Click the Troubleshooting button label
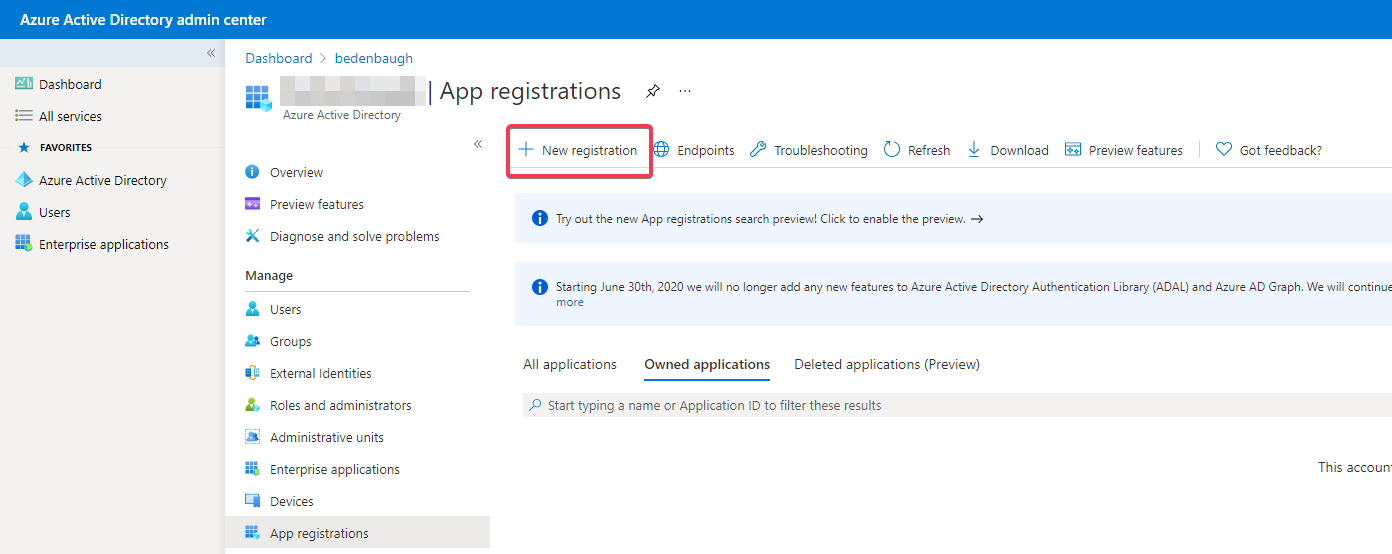 (x=821, y=150)
